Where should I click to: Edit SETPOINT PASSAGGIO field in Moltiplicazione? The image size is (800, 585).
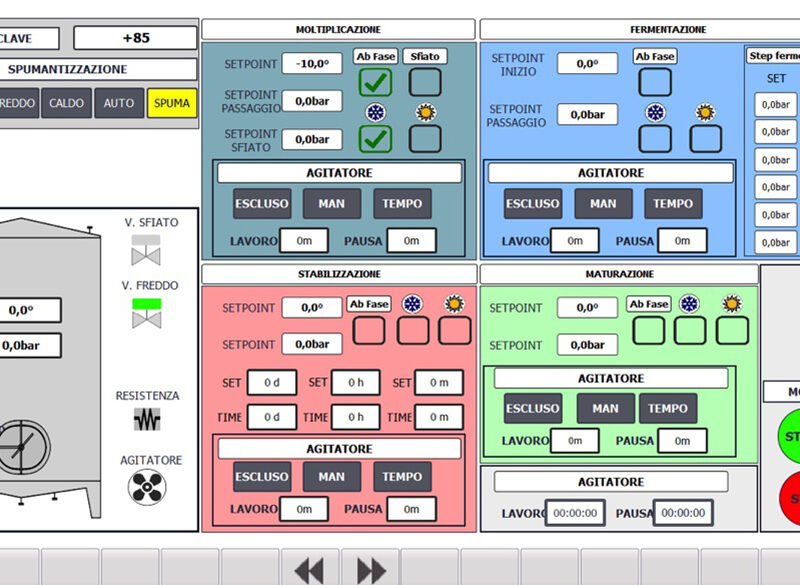coord(312,101)
